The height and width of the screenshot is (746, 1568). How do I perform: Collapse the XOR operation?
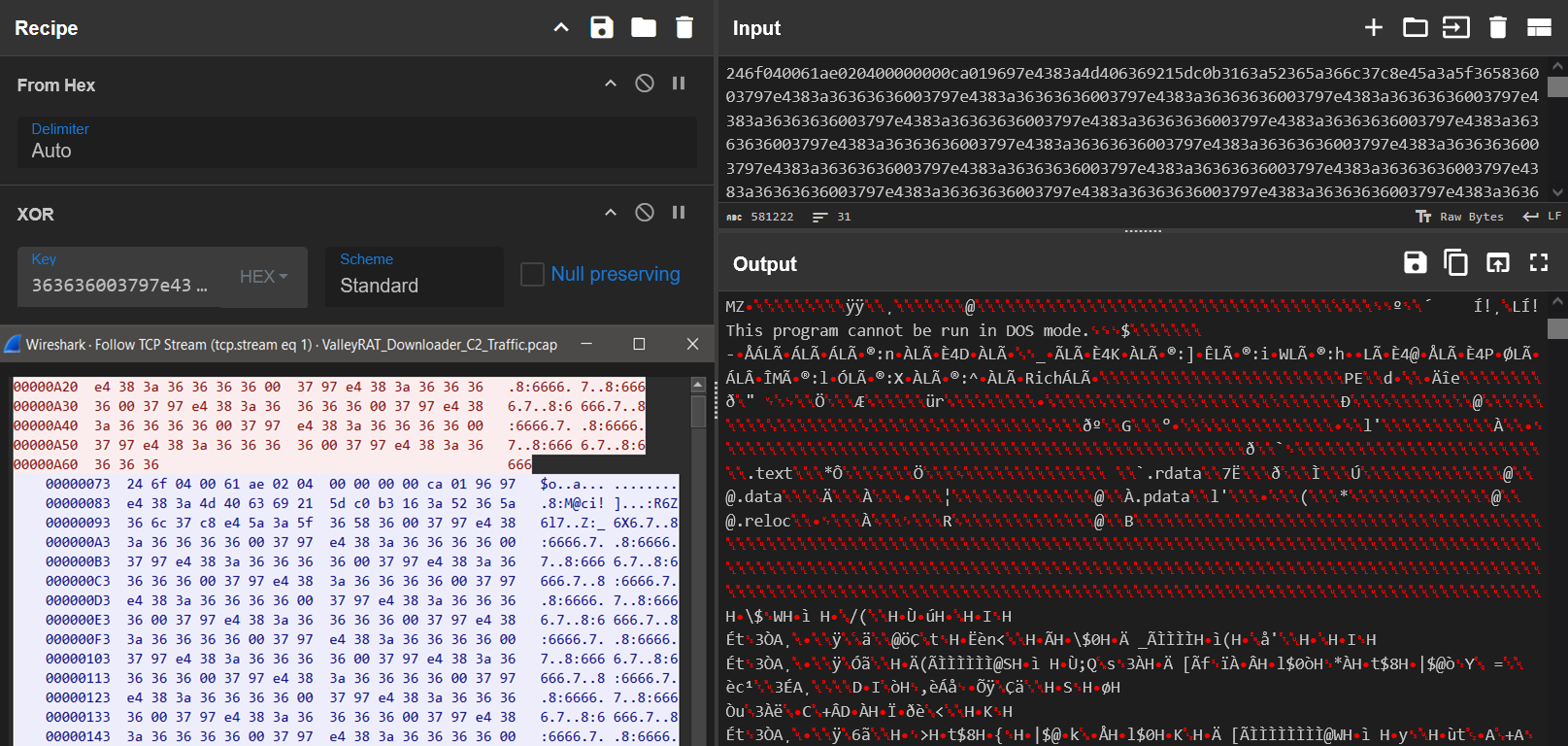coord(611,213)
